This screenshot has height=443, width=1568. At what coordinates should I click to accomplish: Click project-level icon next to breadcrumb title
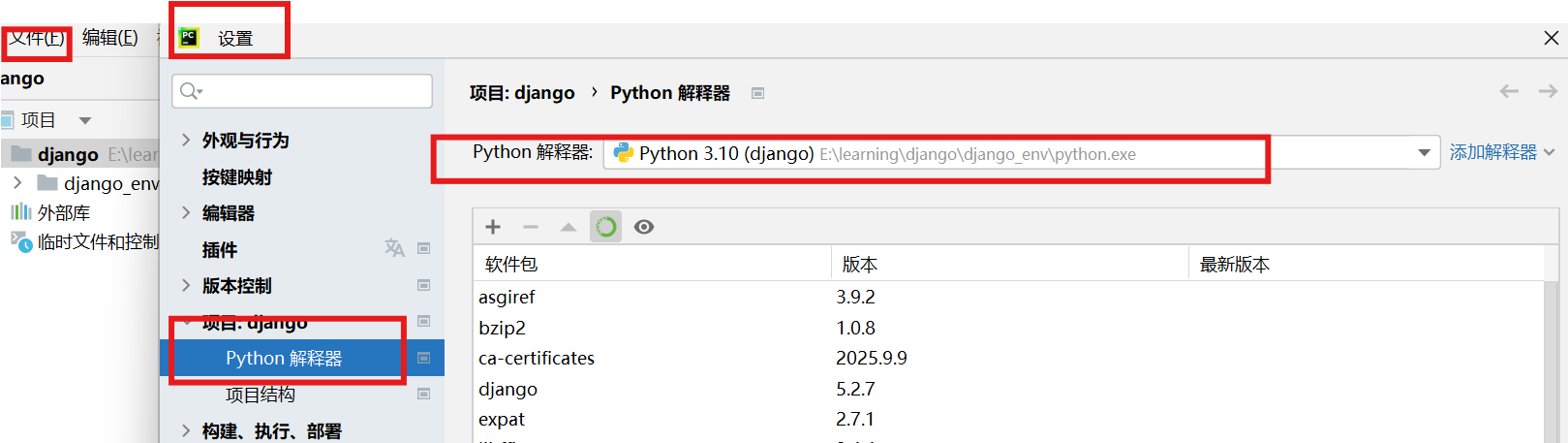coord(758,93)
